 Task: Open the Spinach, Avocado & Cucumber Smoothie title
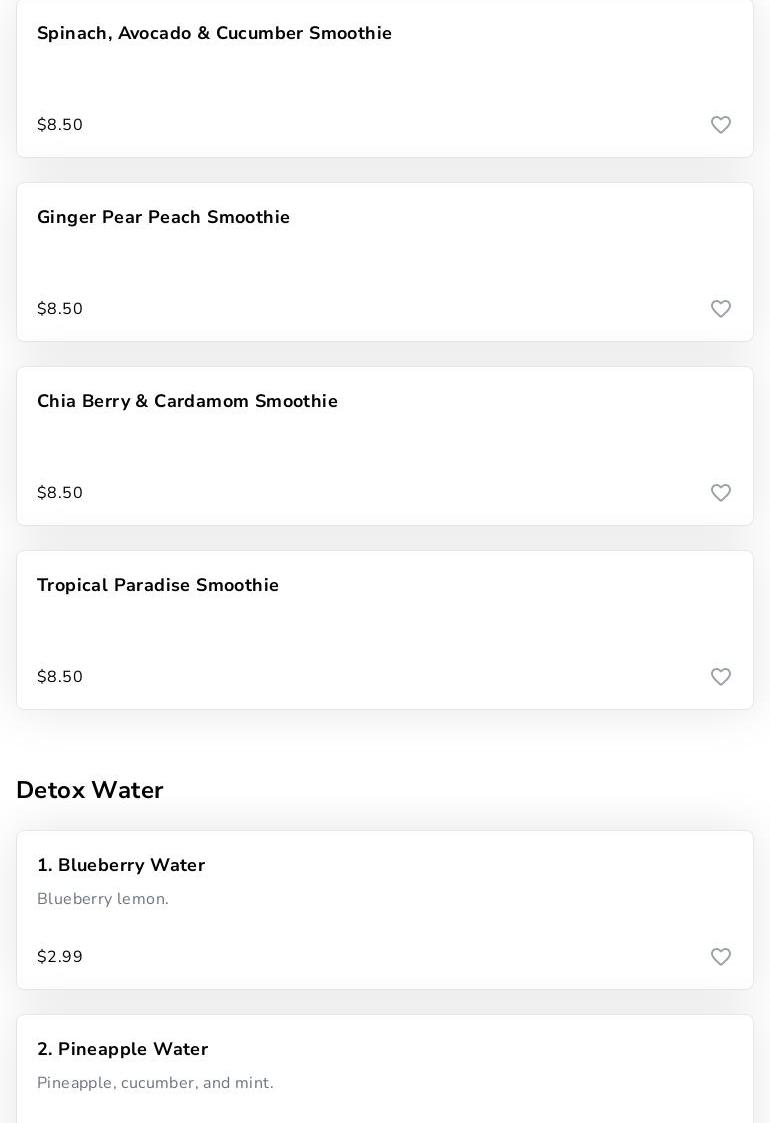[214, 34]
